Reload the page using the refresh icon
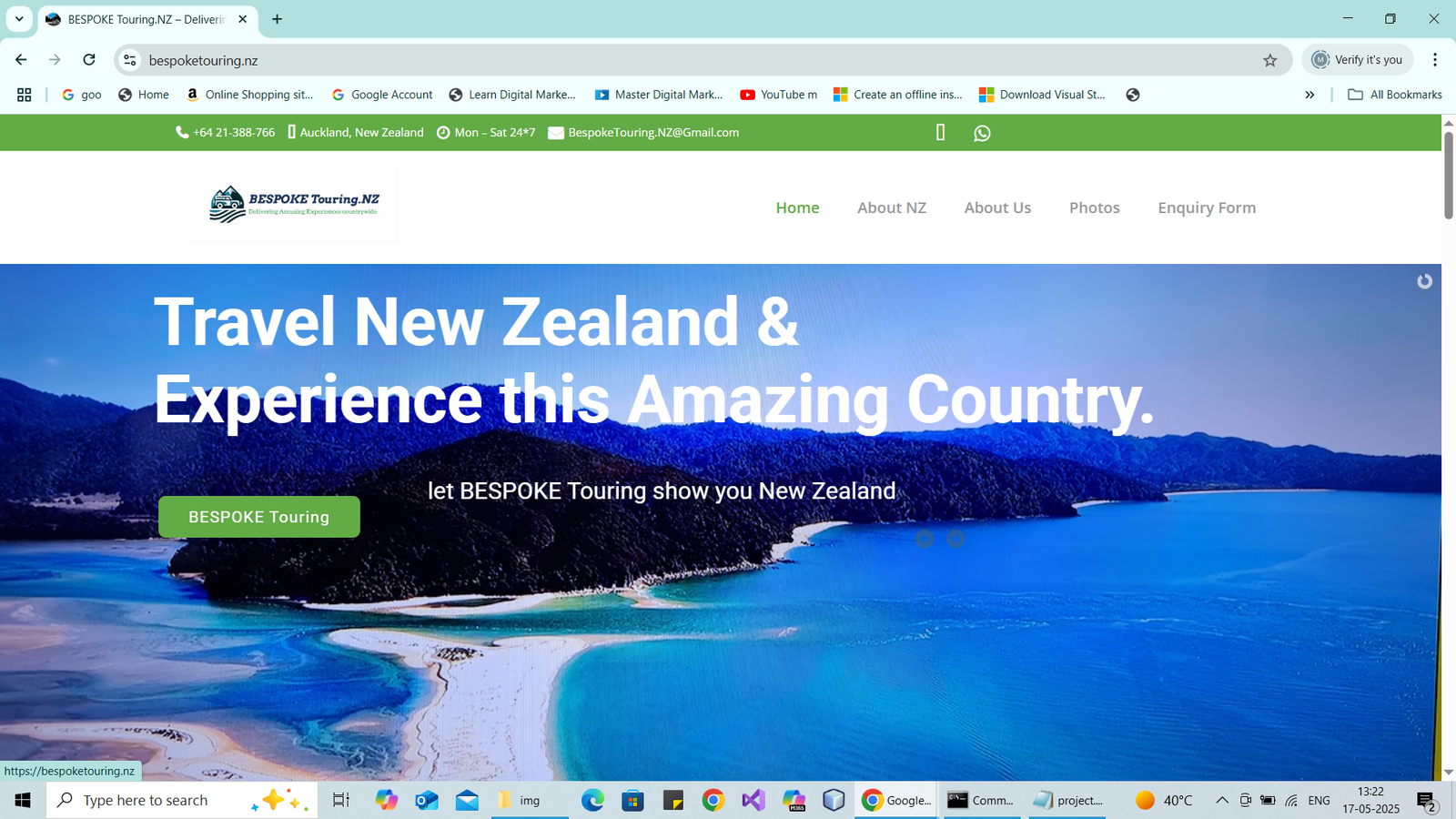 pos(89,60)
